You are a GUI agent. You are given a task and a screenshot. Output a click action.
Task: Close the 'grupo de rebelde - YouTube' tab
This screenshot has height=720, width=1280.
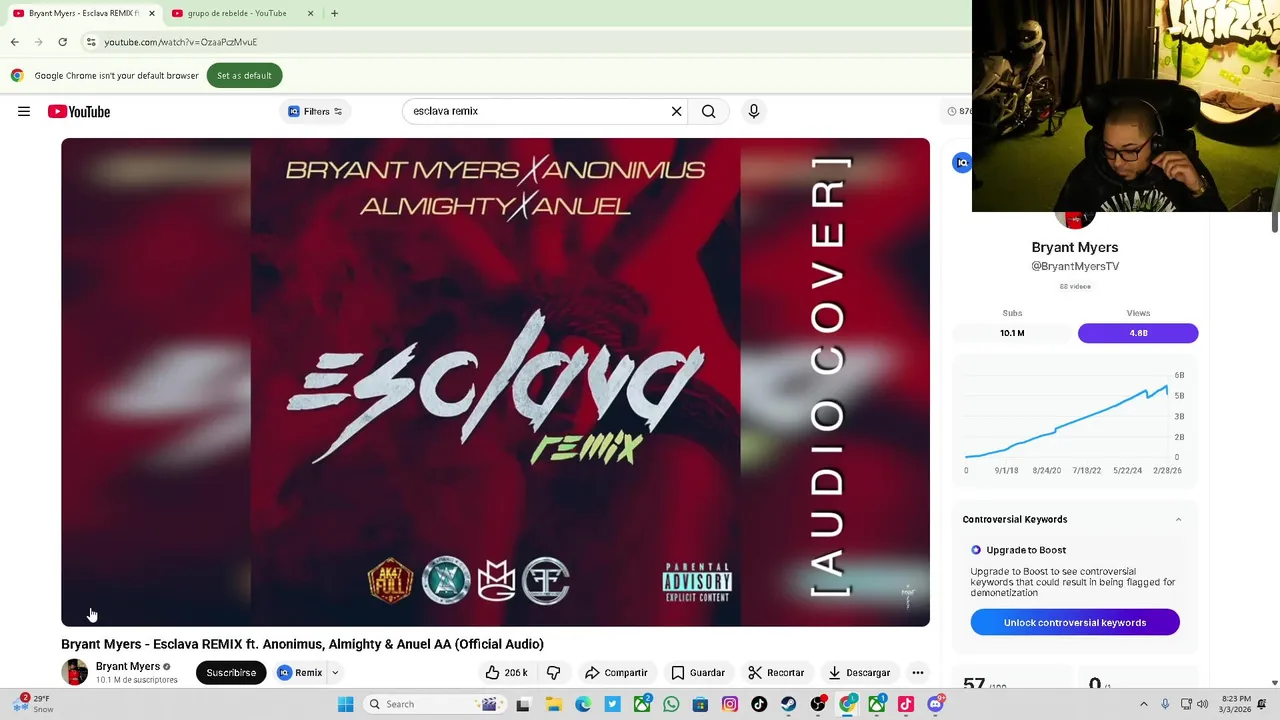[310, 13]
